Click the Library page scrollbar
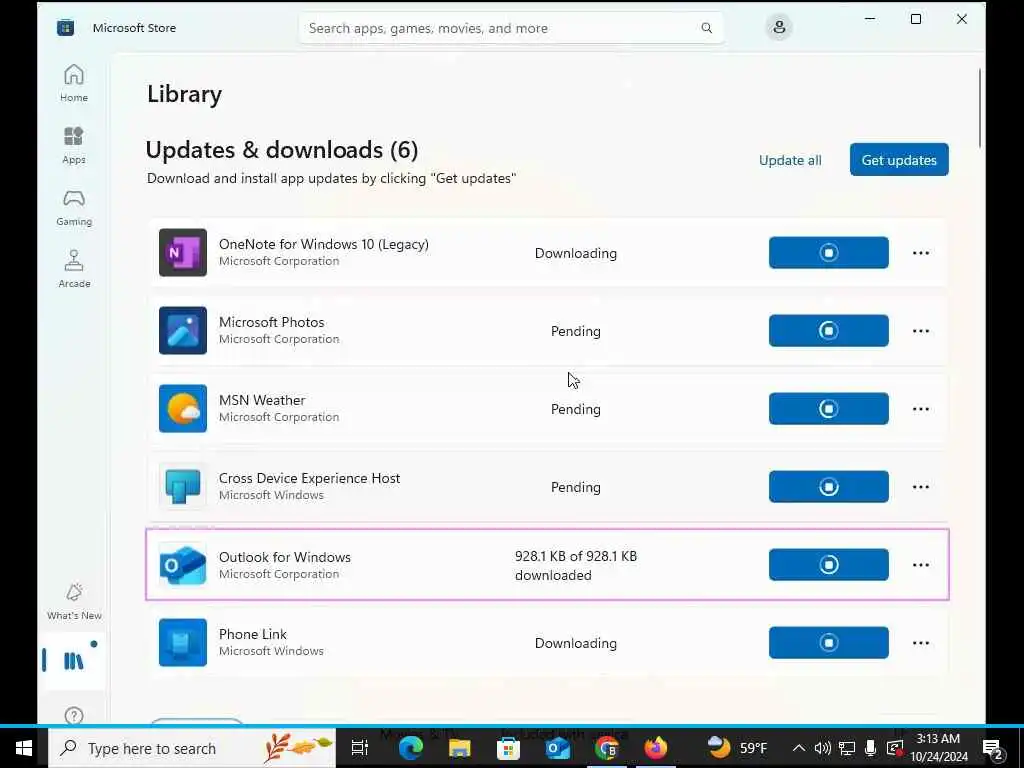Image resolution: width=1024 pixels, height=768 pixels. pos(980,108)
